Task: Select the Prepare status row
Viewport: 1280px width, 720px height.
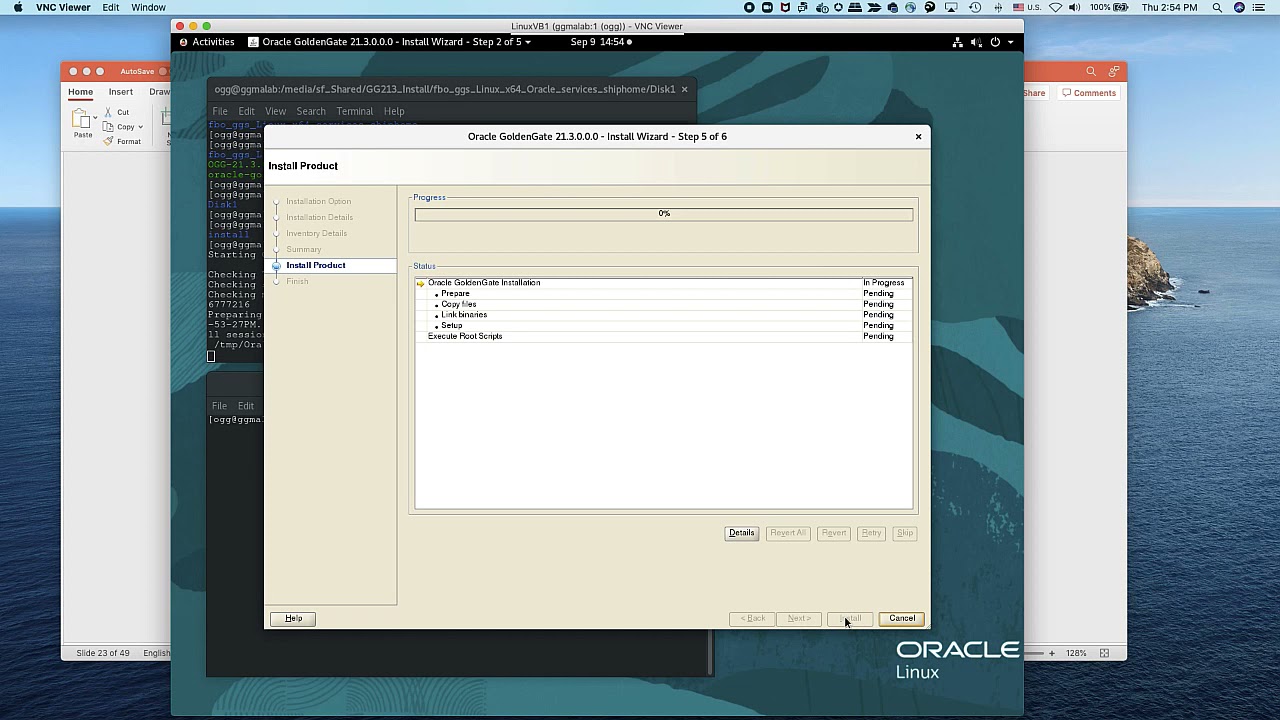Action: (x=664, y=294)
